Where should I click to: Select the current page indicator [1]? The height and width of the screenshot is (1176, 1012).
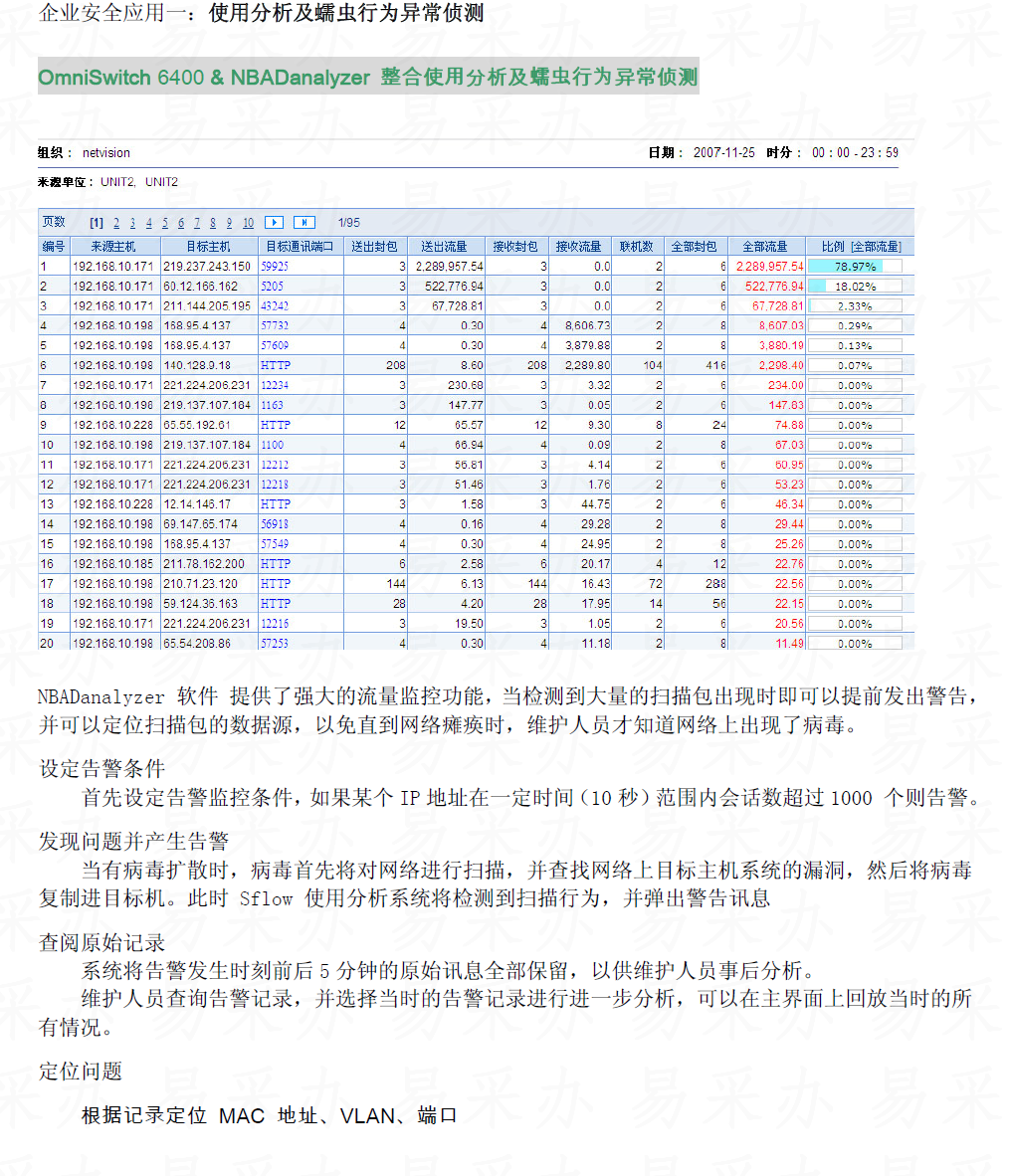click(97, 223)
